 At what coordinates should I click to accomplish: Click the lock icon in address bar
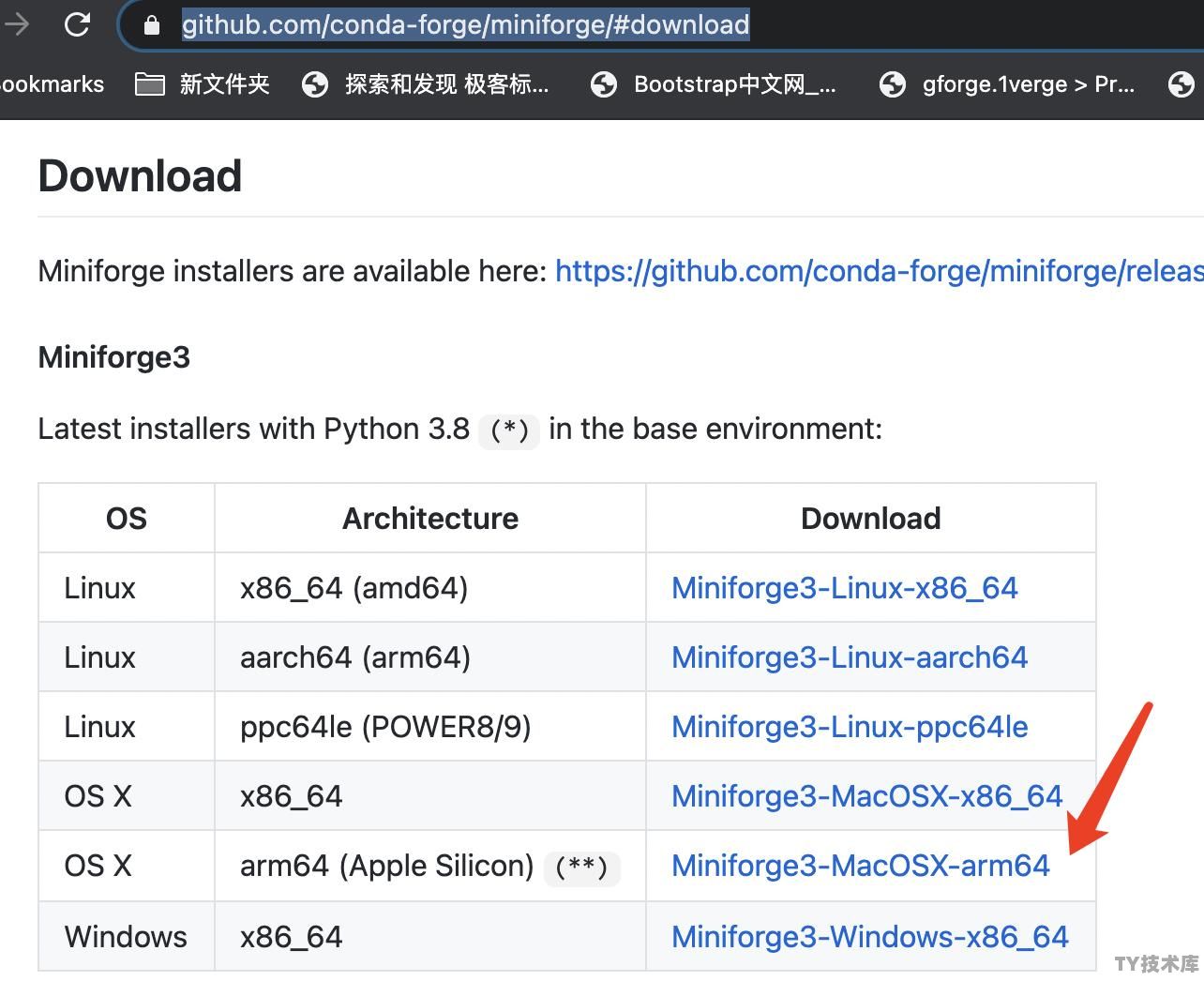[151, 24]
